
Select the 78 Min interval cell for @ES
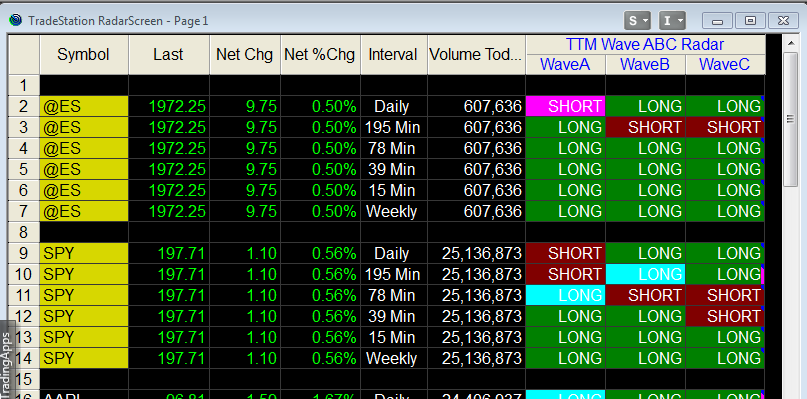[x=393, y=148]
